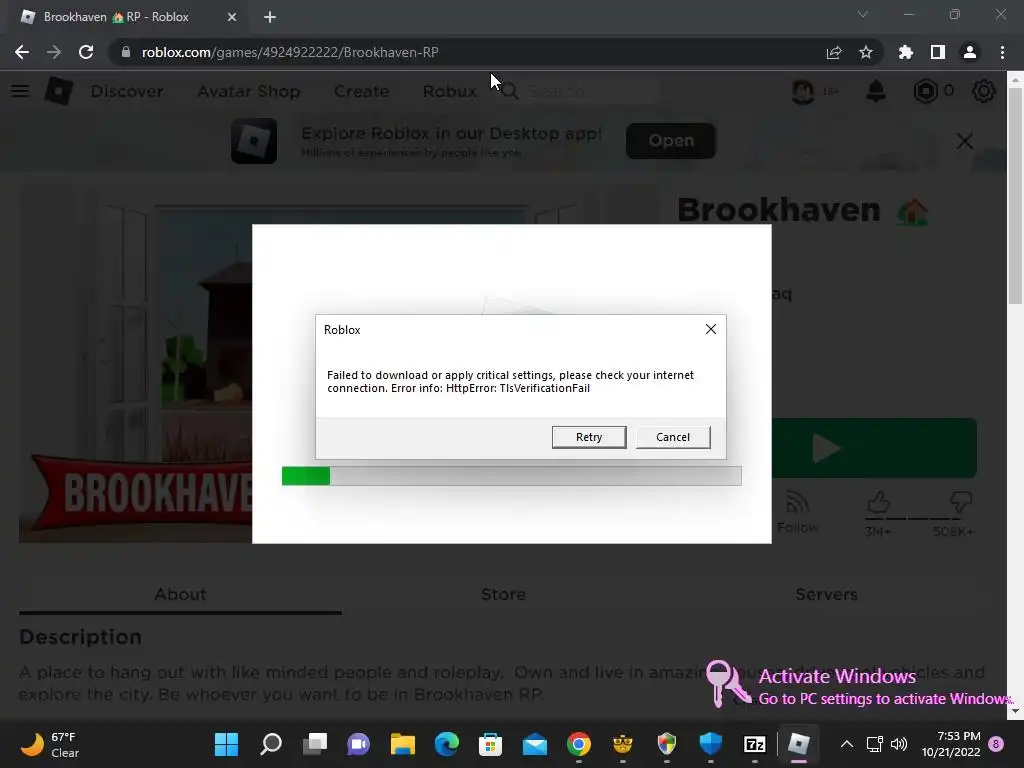1024x768 pixels.
Task: Open the Robux balance icon
Action: [925, 91]
